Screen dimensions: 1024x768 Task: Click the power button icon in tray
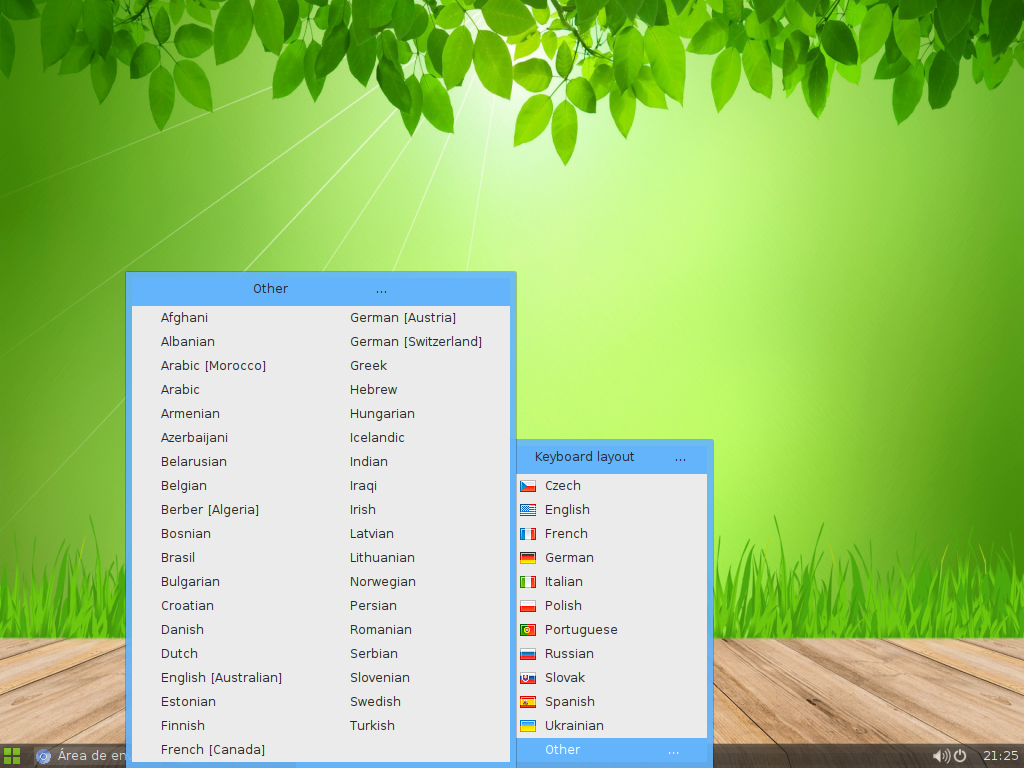pos(960,756)
